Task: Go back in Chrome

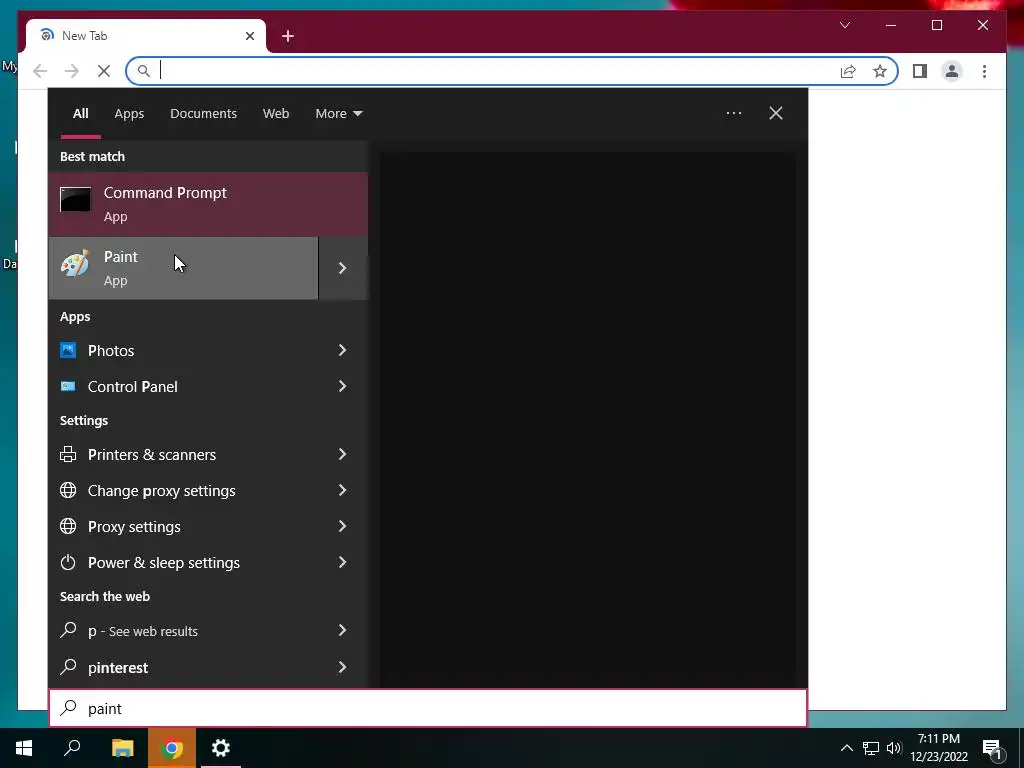Action: click(x=40, y=71)
